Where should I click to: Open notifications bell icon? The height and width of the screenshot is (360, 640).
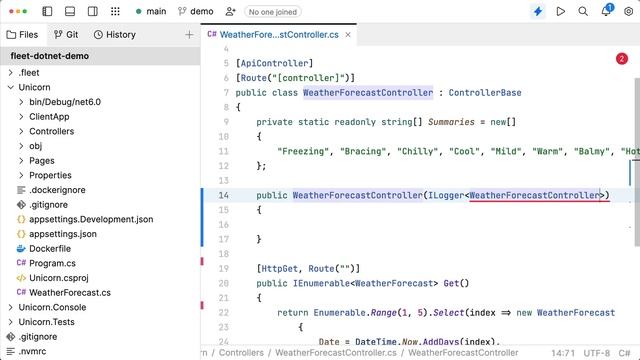point(606,11)
